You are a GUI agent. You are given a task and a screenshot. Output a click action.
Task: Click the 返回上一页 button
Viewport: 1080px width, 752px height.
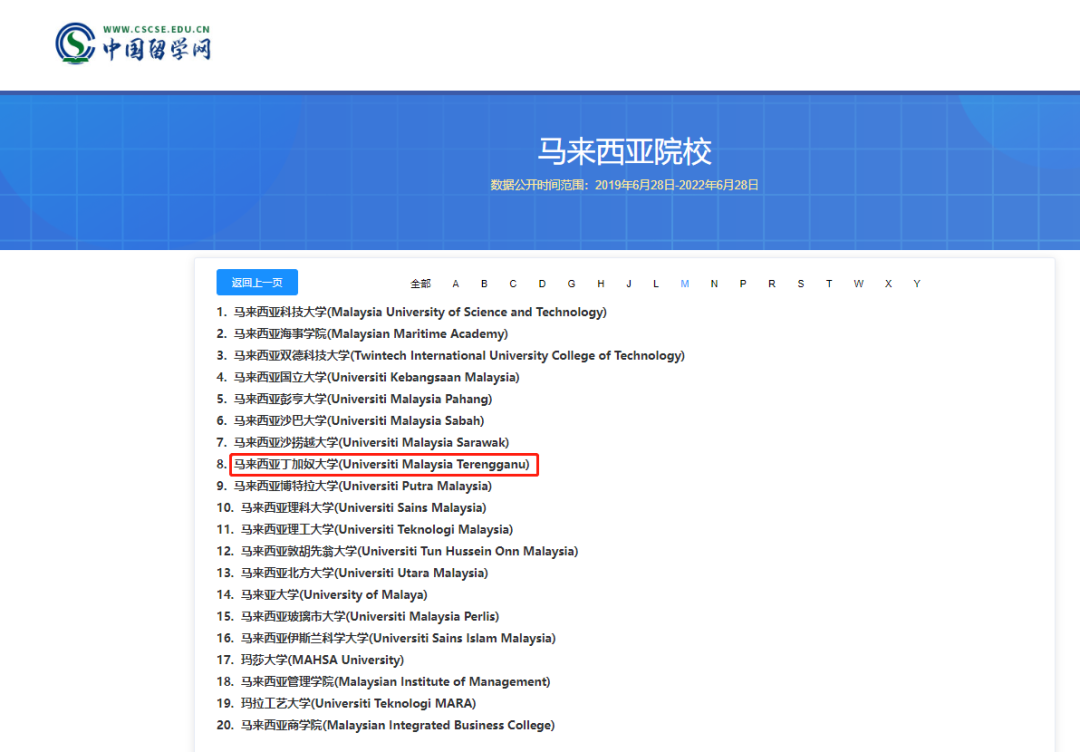tap(257, 282)
